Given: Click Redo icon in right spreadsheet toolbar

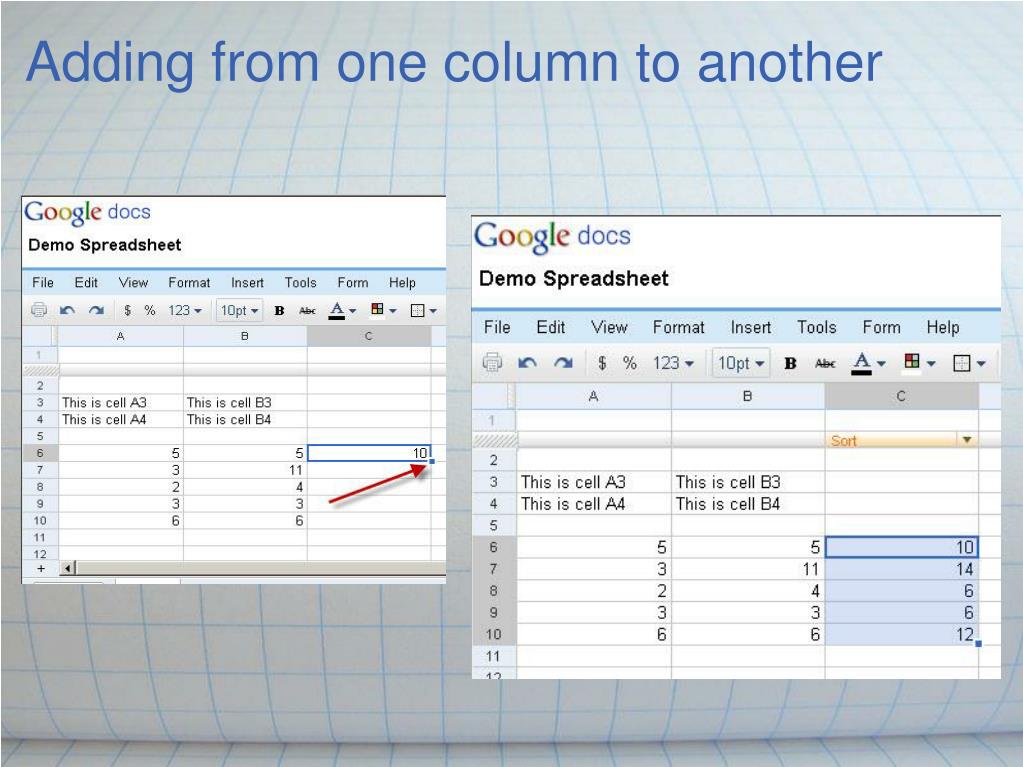Looking at the screenshot, I should coord(563,363).
